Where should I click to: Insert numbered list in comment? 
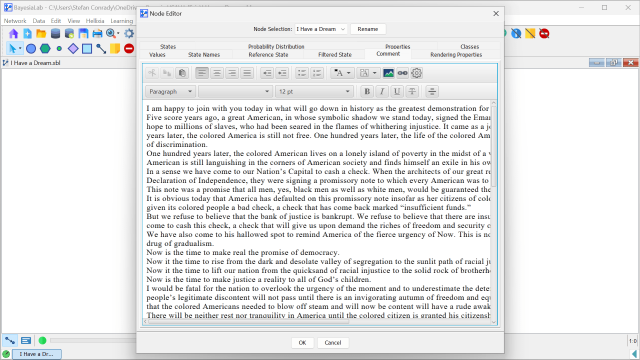click(x=317, y=73)
